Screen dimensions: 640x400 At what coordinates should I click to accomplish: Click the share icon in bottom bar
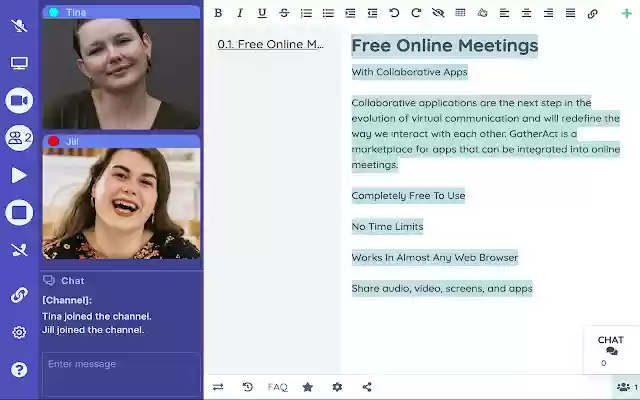pos(367,387)
